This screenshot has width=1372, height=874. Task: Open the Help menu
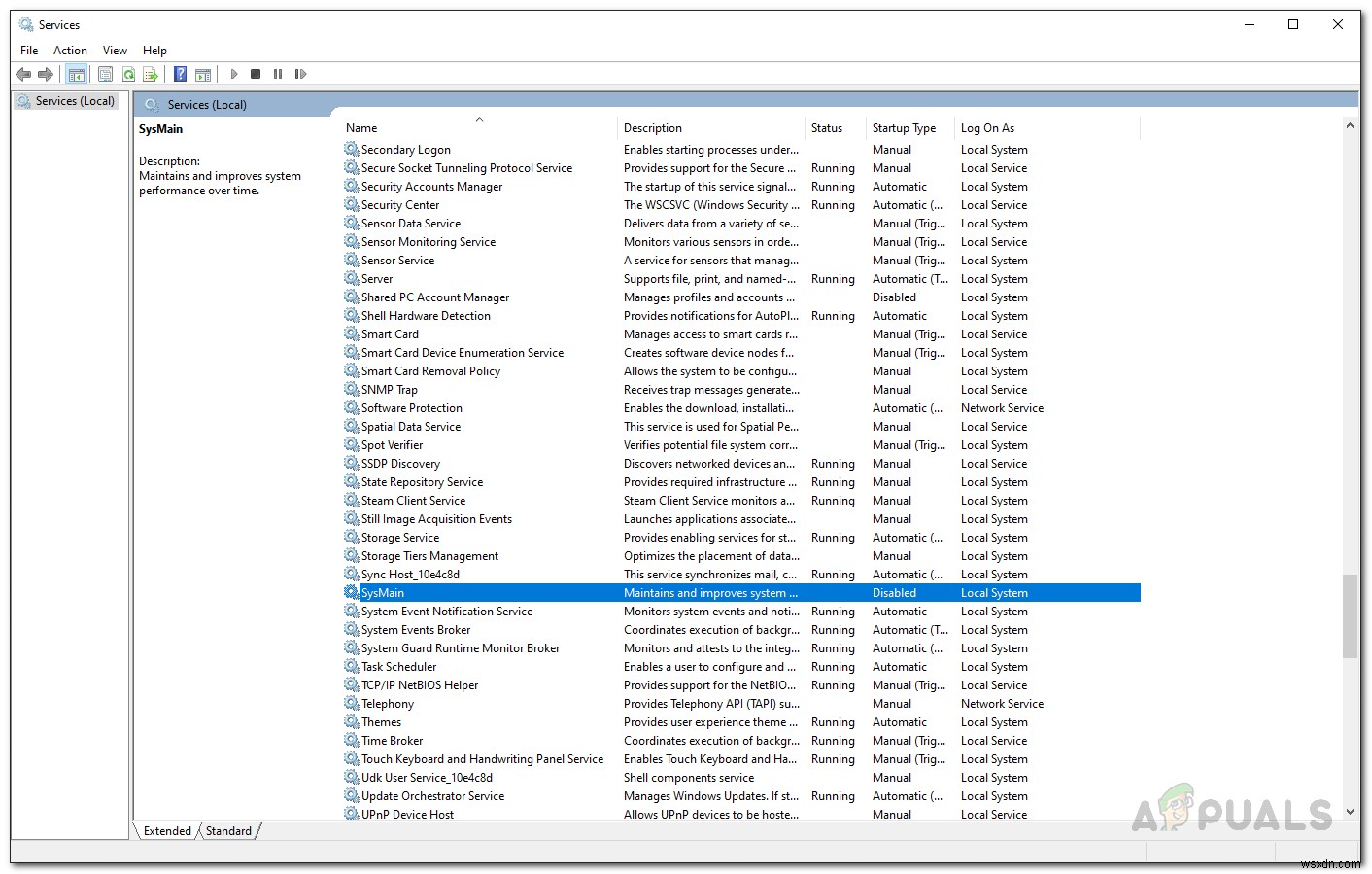coord(154,50)
